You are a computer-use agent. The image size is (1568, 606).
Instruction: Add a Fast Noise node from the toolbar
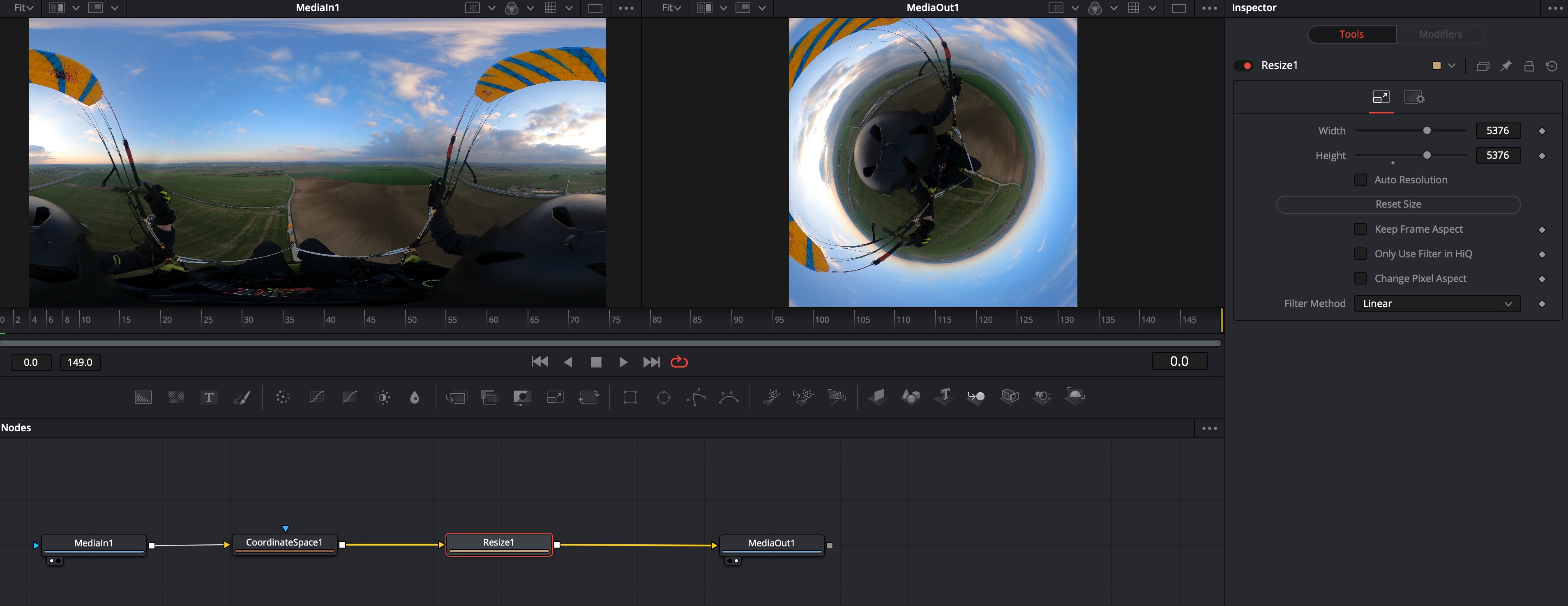pyautogui.click(x=176, y=398)
